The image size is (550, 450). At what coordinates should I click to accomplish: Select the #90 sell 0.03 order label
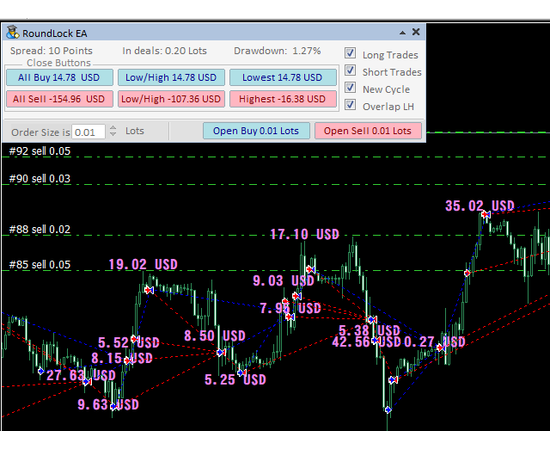tap(40, 179)
